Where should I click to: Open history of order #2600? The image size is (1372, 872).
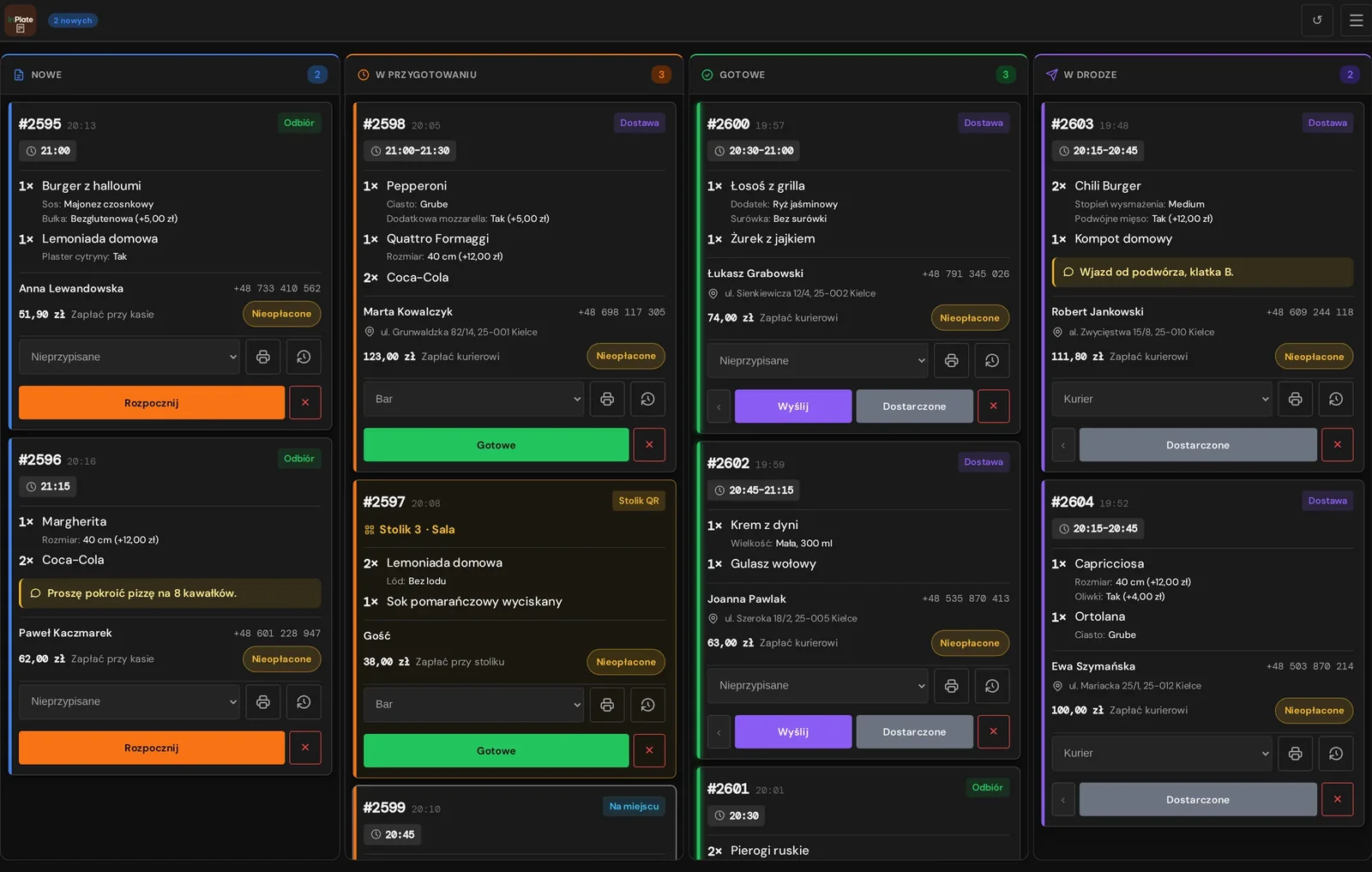pyautogui.click(x=992, y=361)
